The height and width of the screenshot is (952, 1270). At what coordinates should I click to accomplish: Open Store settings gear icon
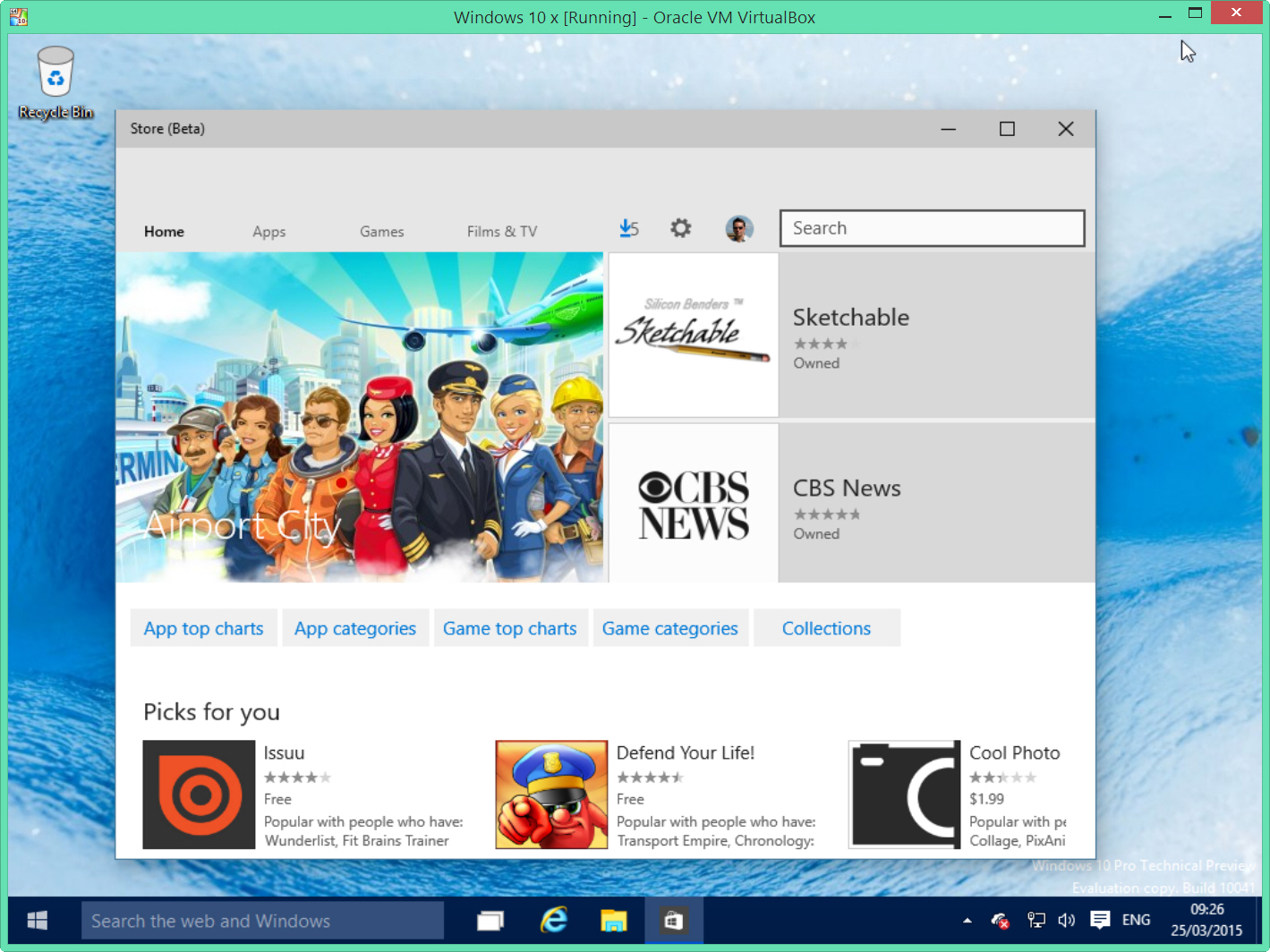point(681,228)
